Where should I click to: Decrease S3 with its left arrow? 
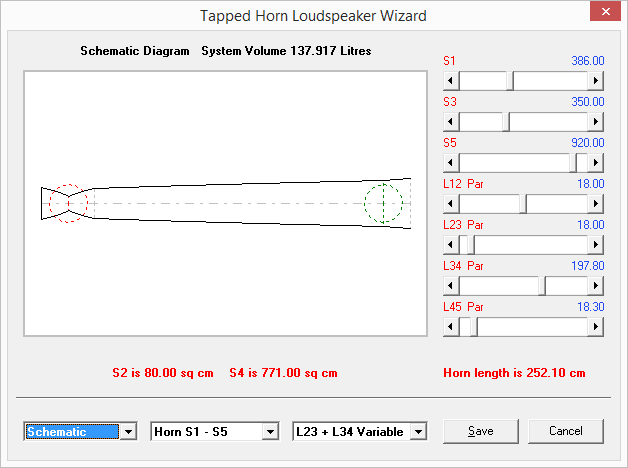[451, 121]
